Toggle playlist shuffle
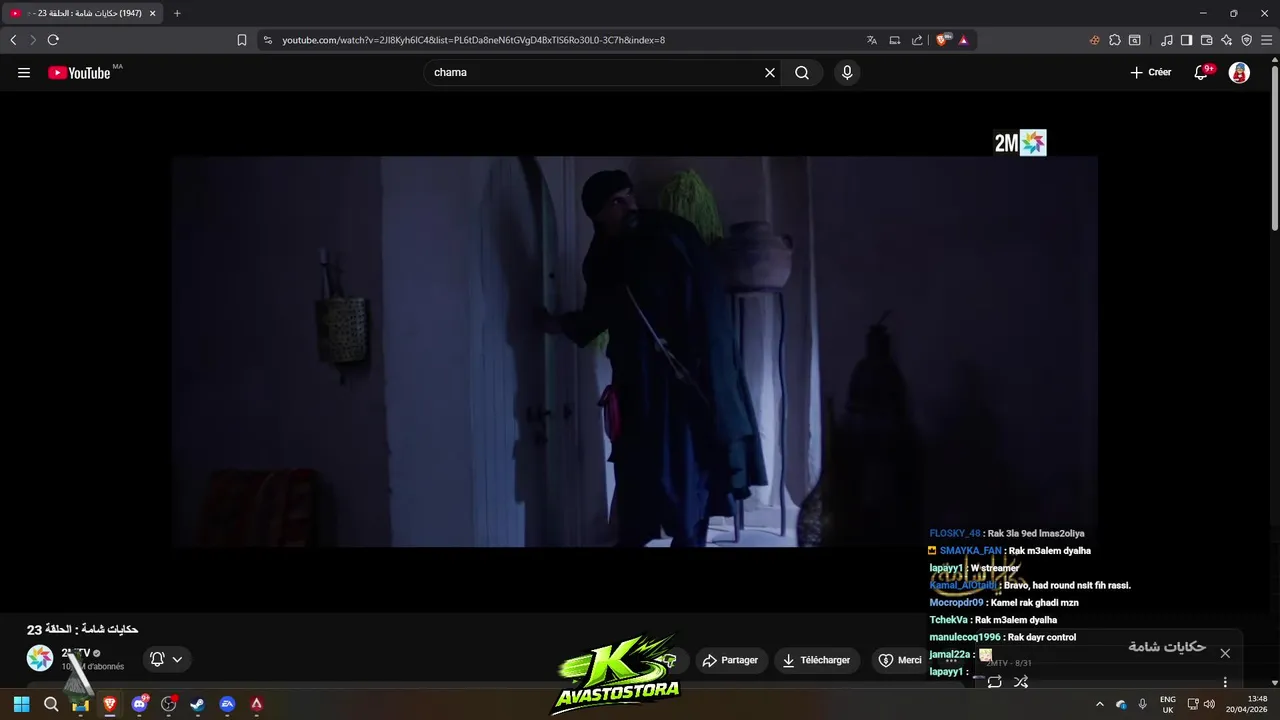The image size is (1280, 720). click(1021, 682)
